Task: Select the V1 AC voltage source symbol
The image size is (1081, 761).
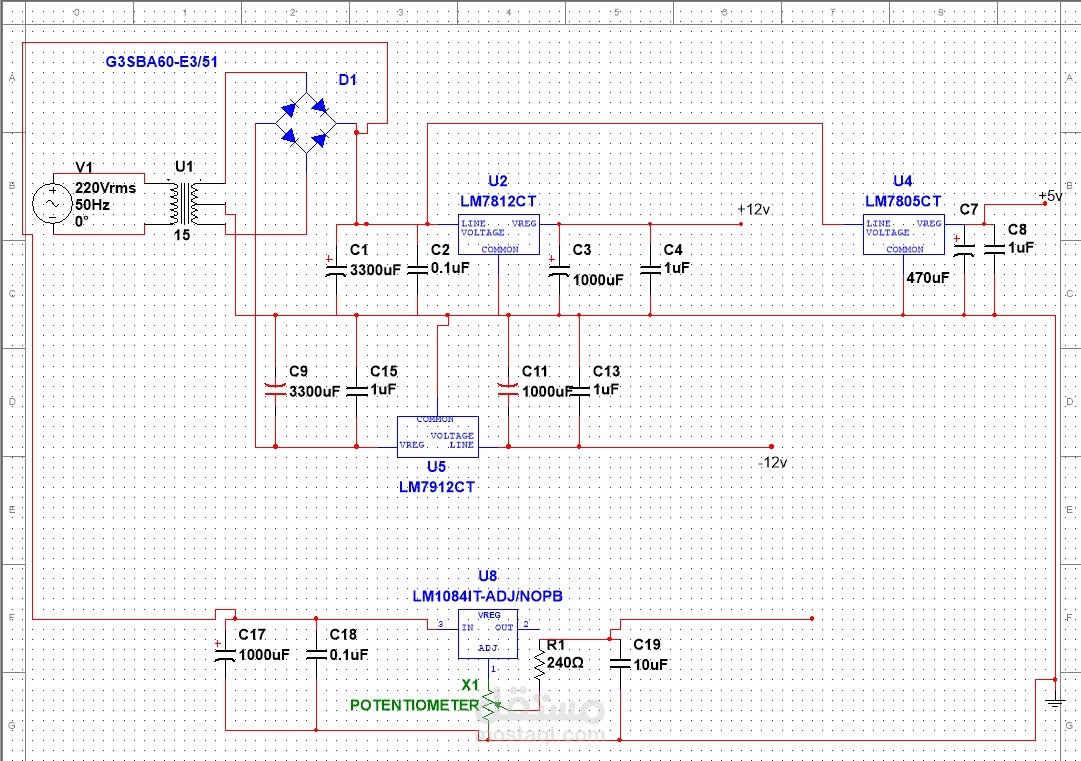Action: point(52,204)
